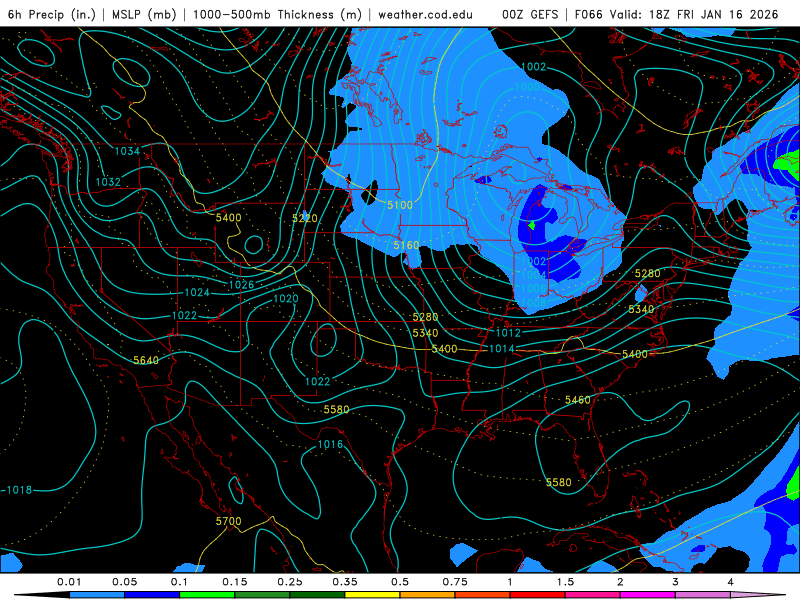Click the '1026' isobar label
Viewport: 800px width, 600px height.
pos(241,285)
